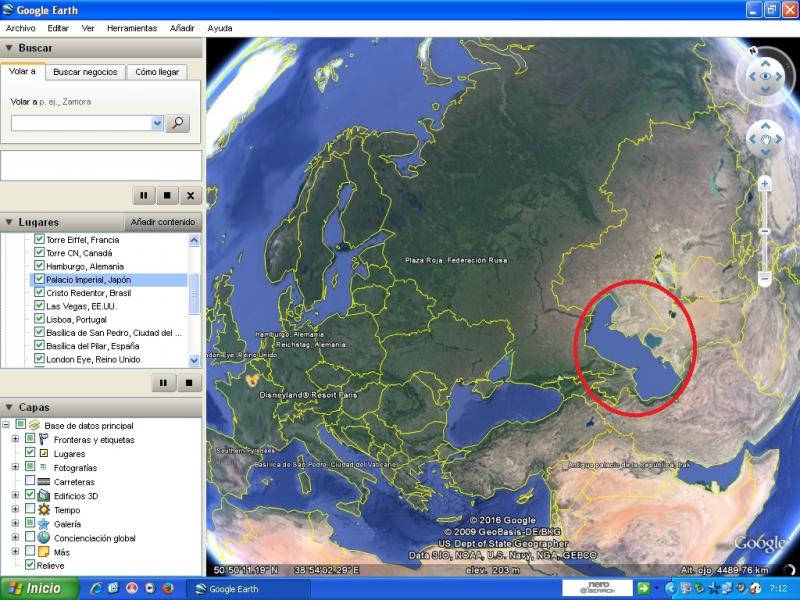Uncheck the Relieve layer

pyautogui.click(x=30, y=565)
